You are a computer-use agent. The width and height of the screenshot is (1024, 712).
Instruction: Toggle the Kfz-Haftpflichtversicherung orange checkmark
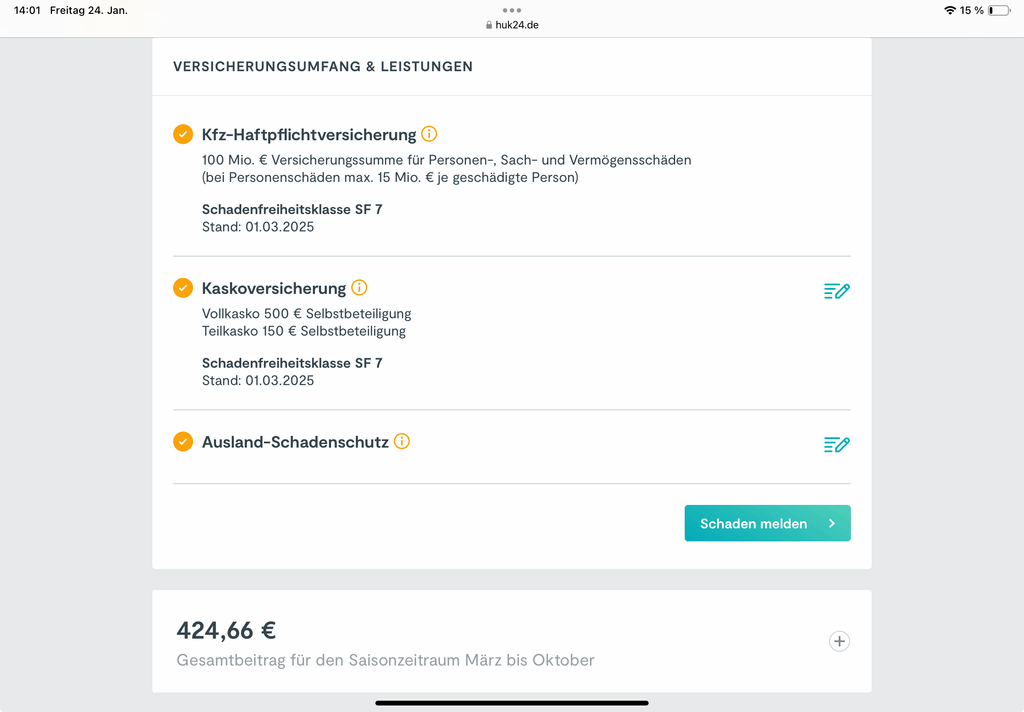pyautogui.click(x=183, y=134)
